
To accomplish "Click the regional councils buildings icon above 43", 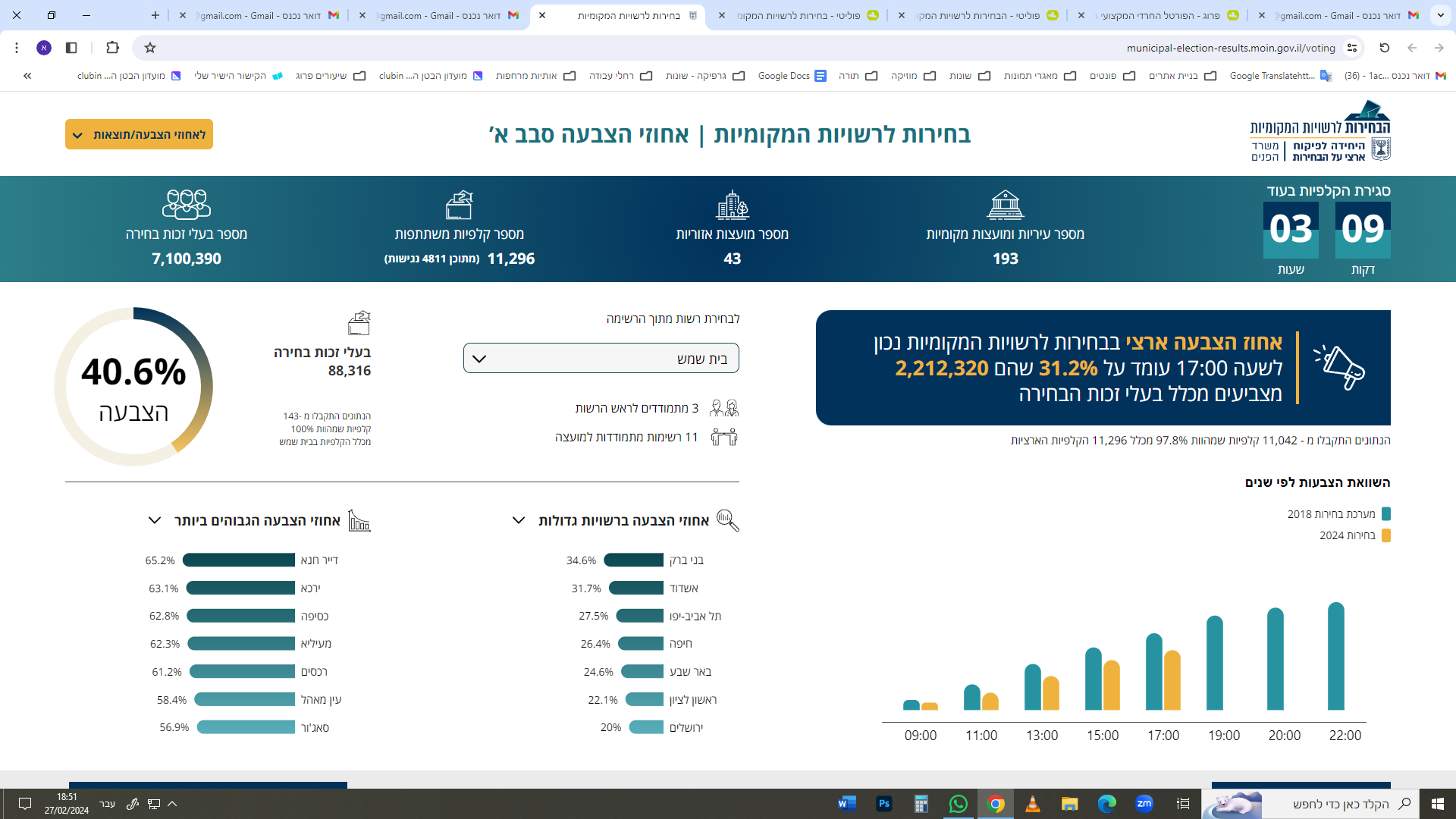I will tap(732, 205).
